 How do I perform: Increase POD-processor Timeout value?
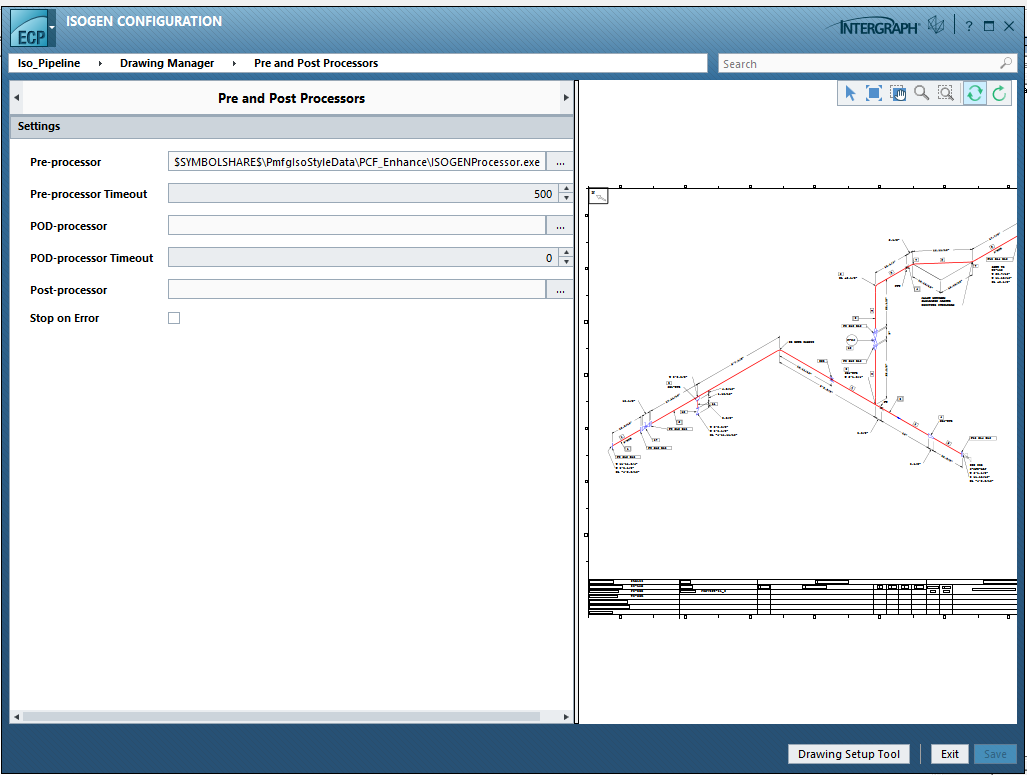point(567,253)
